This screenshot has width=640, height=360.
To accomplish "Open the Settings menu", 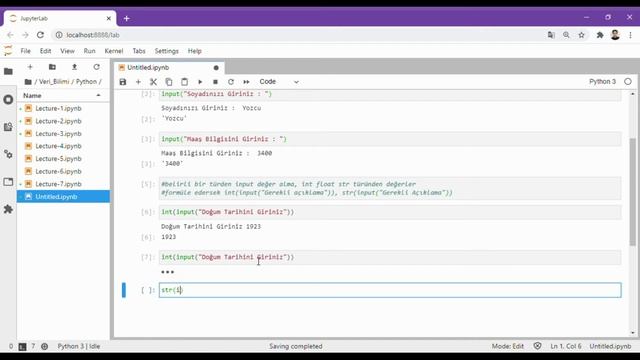I will pos(167,51).
